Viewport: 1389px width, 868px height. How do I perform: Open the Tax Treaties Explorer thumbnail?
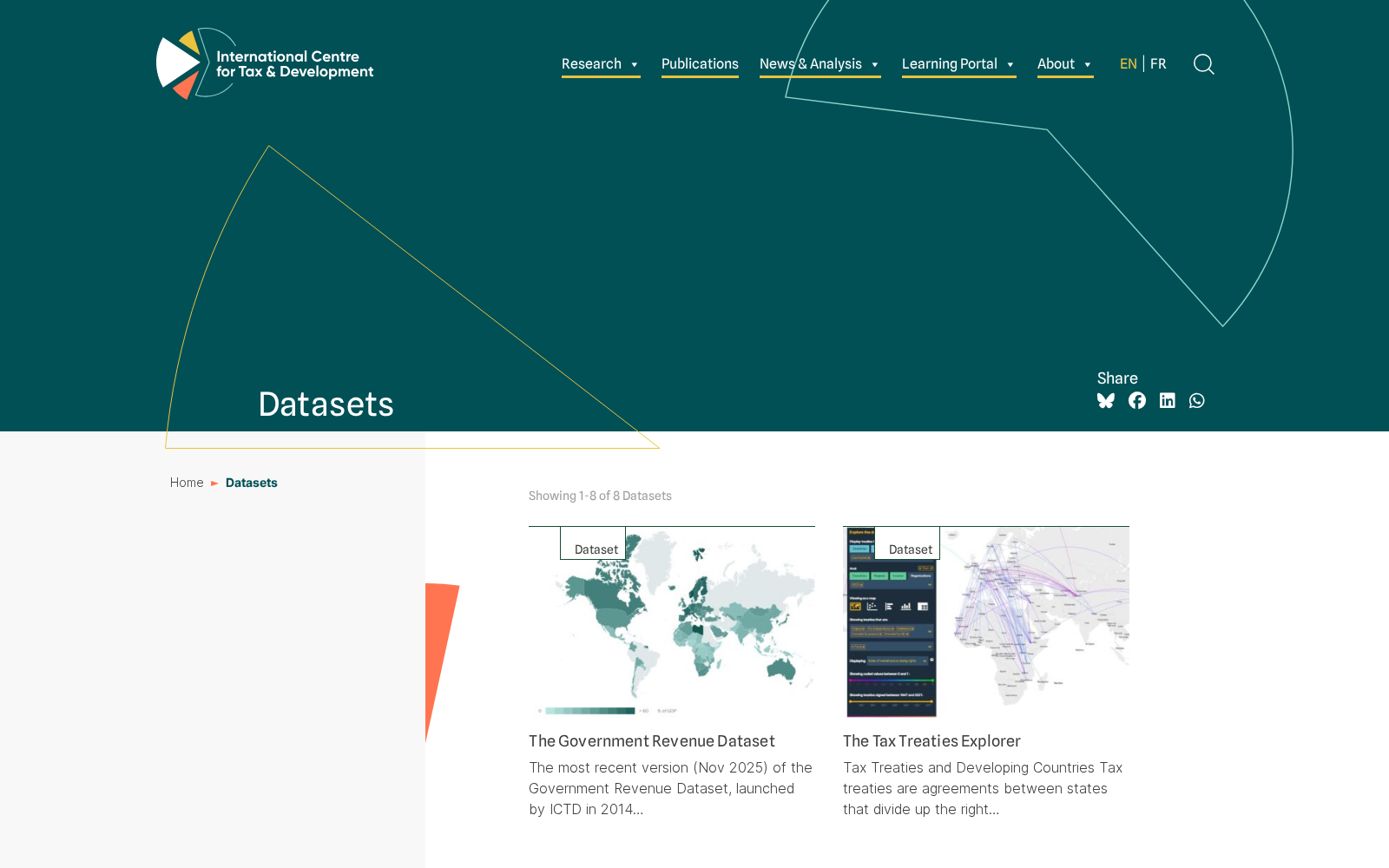click(986, 622)
